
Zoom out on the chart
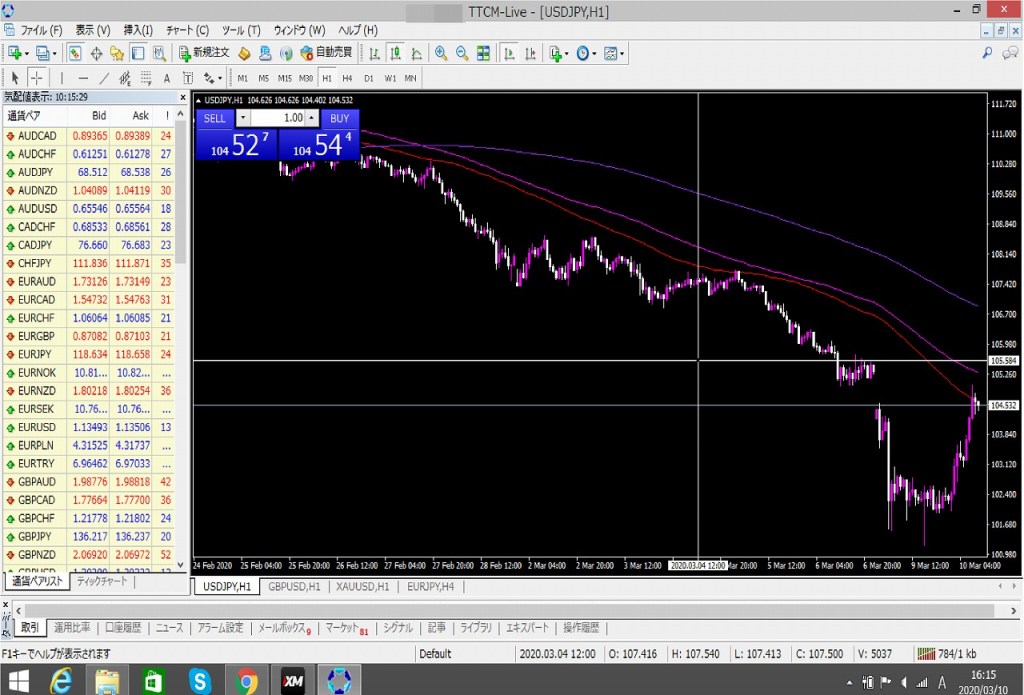[x=462, y=53]
